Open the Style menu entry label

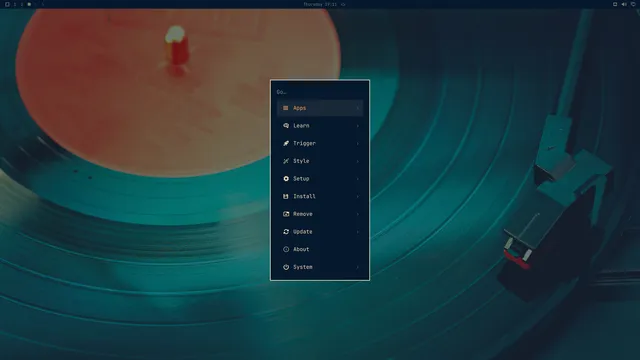tap(301, 161)
